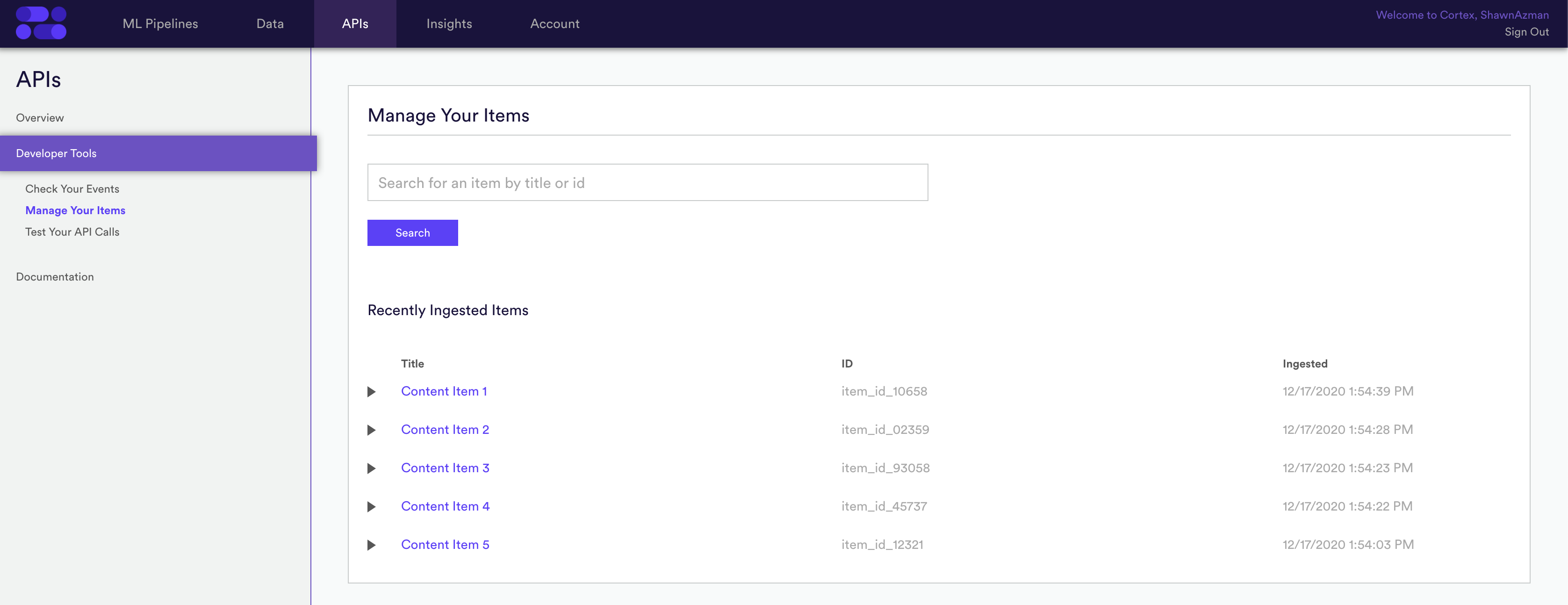This screenshot has height=605, width=1568.
Task: Go to the Insights tab
Action: point(449,24)
